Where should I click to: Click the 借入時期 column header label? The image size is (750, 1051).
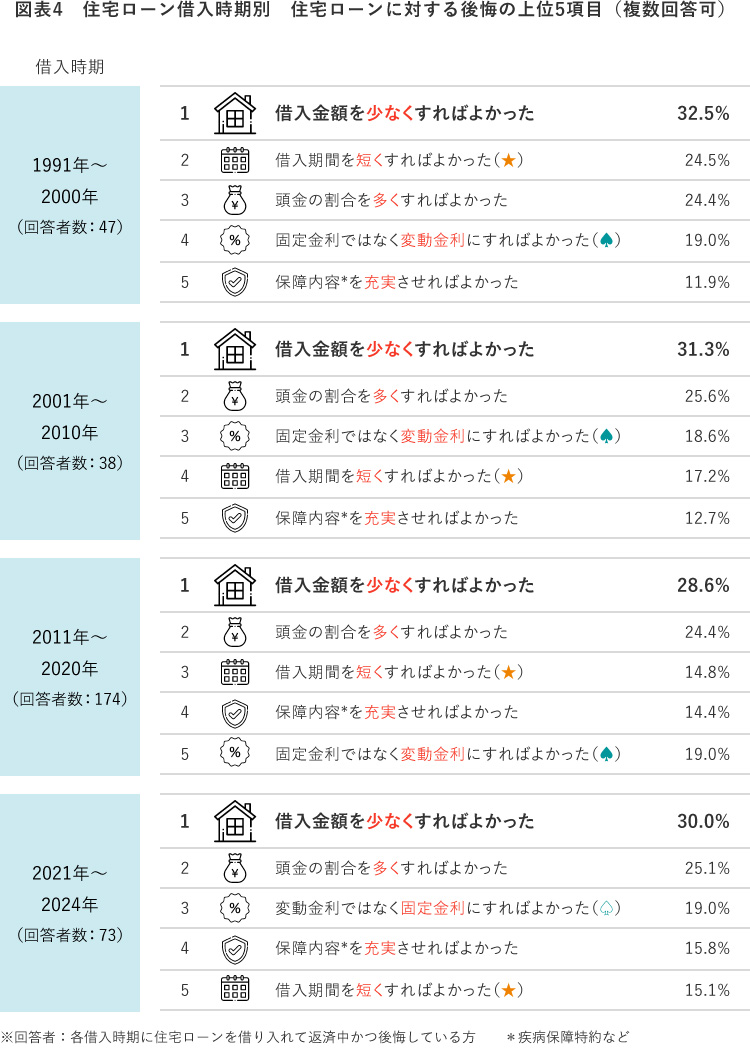point(70,67)
